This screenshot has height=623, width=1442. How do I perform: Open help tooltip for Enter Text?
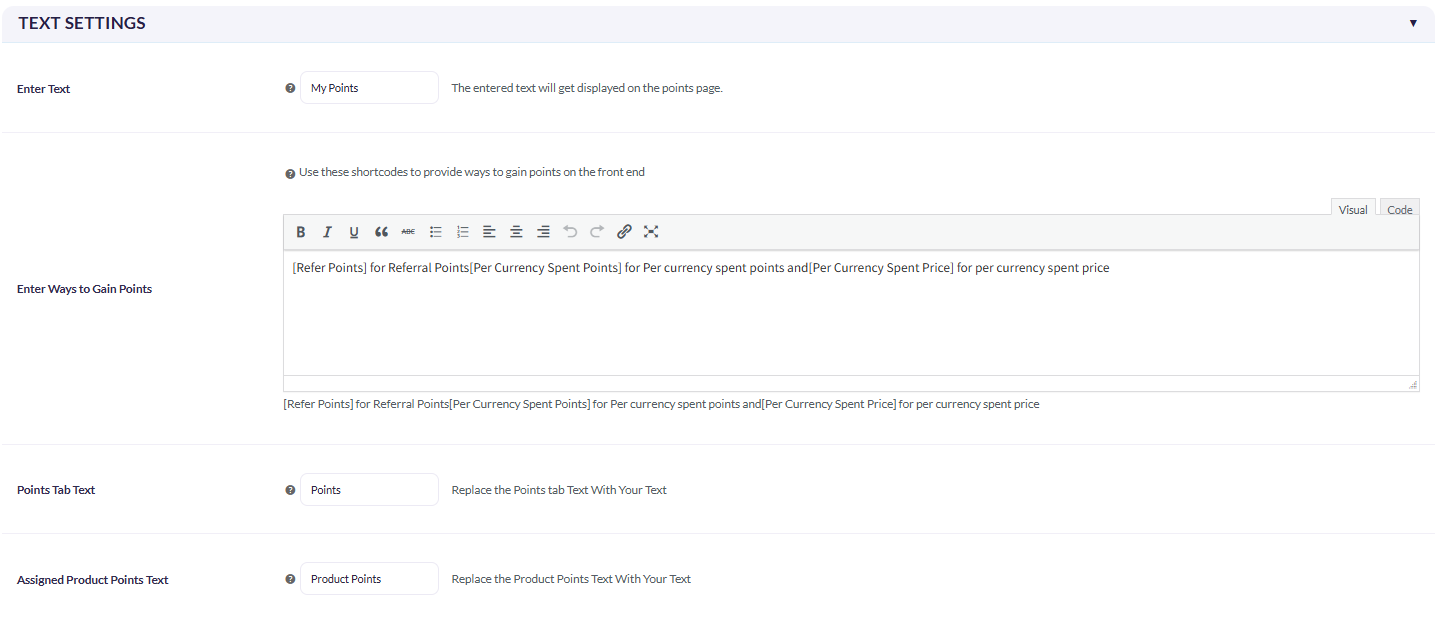(x=290, y=88)
